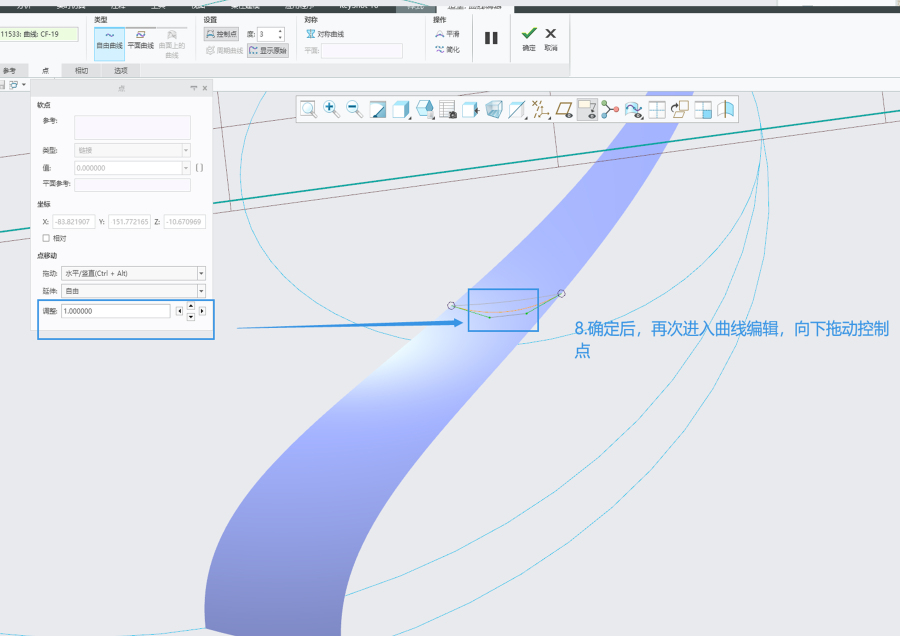
Task: Click the 调整 adjust value input field
Action: pyautogui.click(x=115, y=311)
